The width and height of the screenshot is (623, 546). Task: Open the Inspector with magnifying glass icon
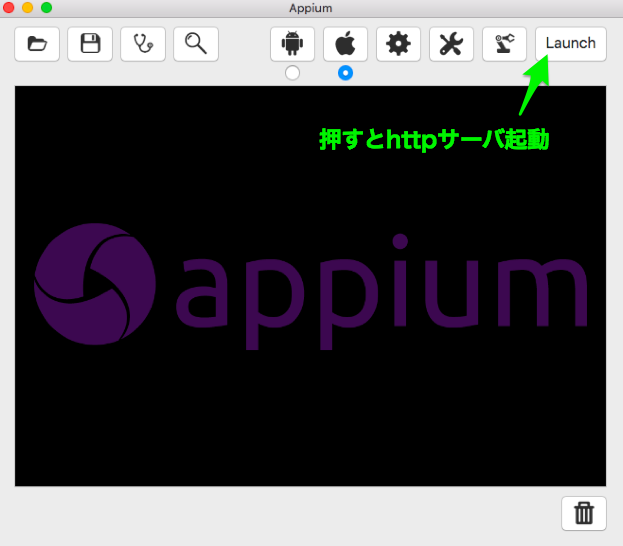point(196,44)
